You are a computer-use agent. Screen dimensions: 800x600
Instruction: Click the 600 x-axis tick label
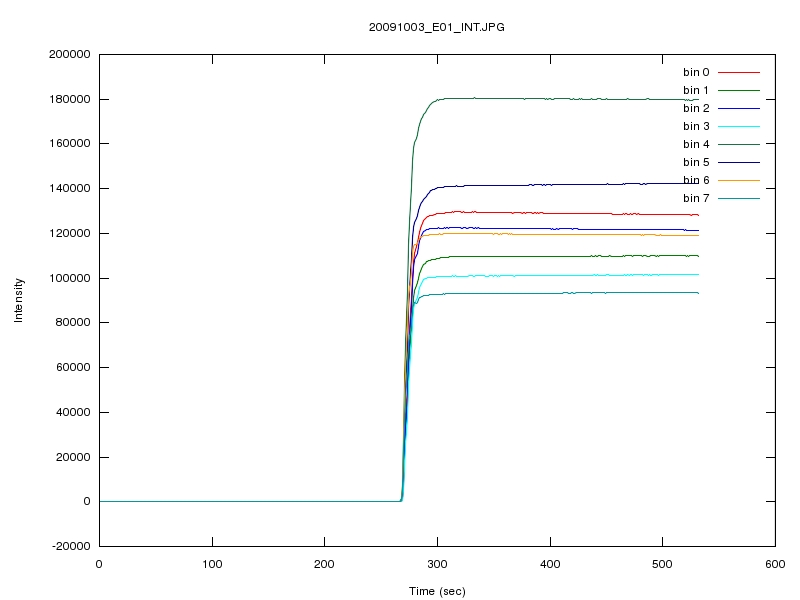pos(775,564)
